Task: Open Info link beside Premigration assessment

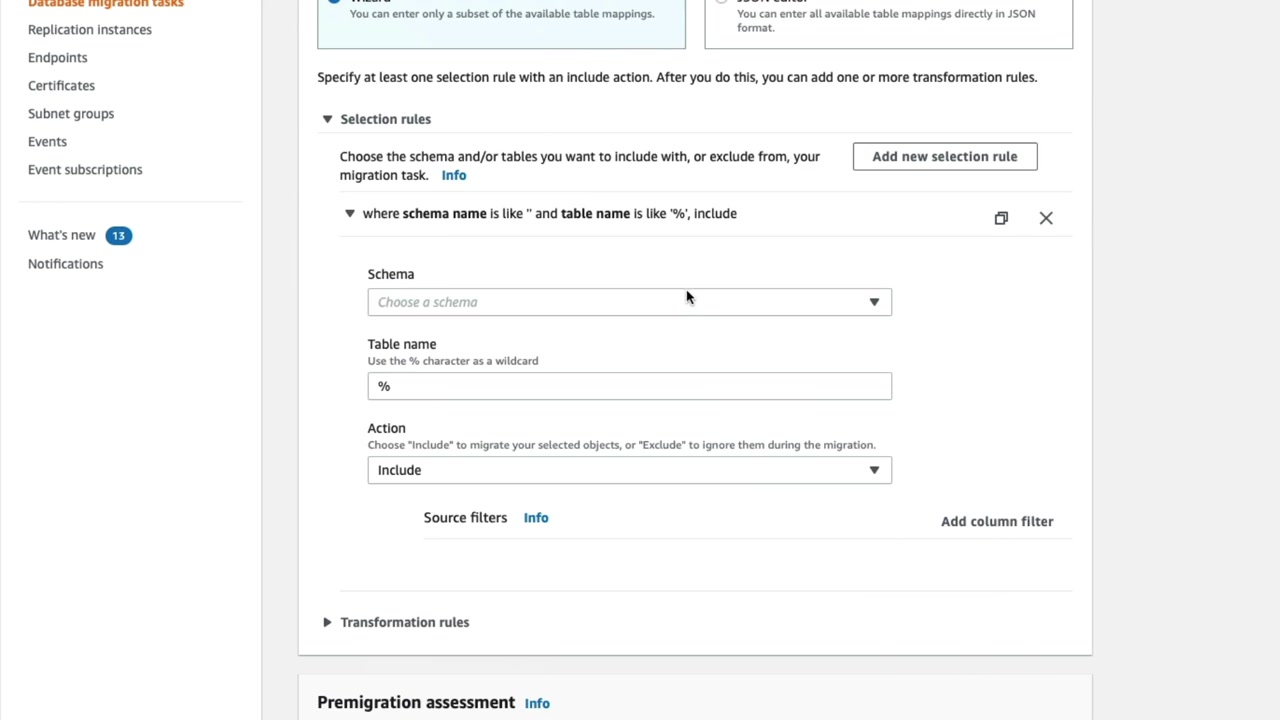Action: [537, 703]
